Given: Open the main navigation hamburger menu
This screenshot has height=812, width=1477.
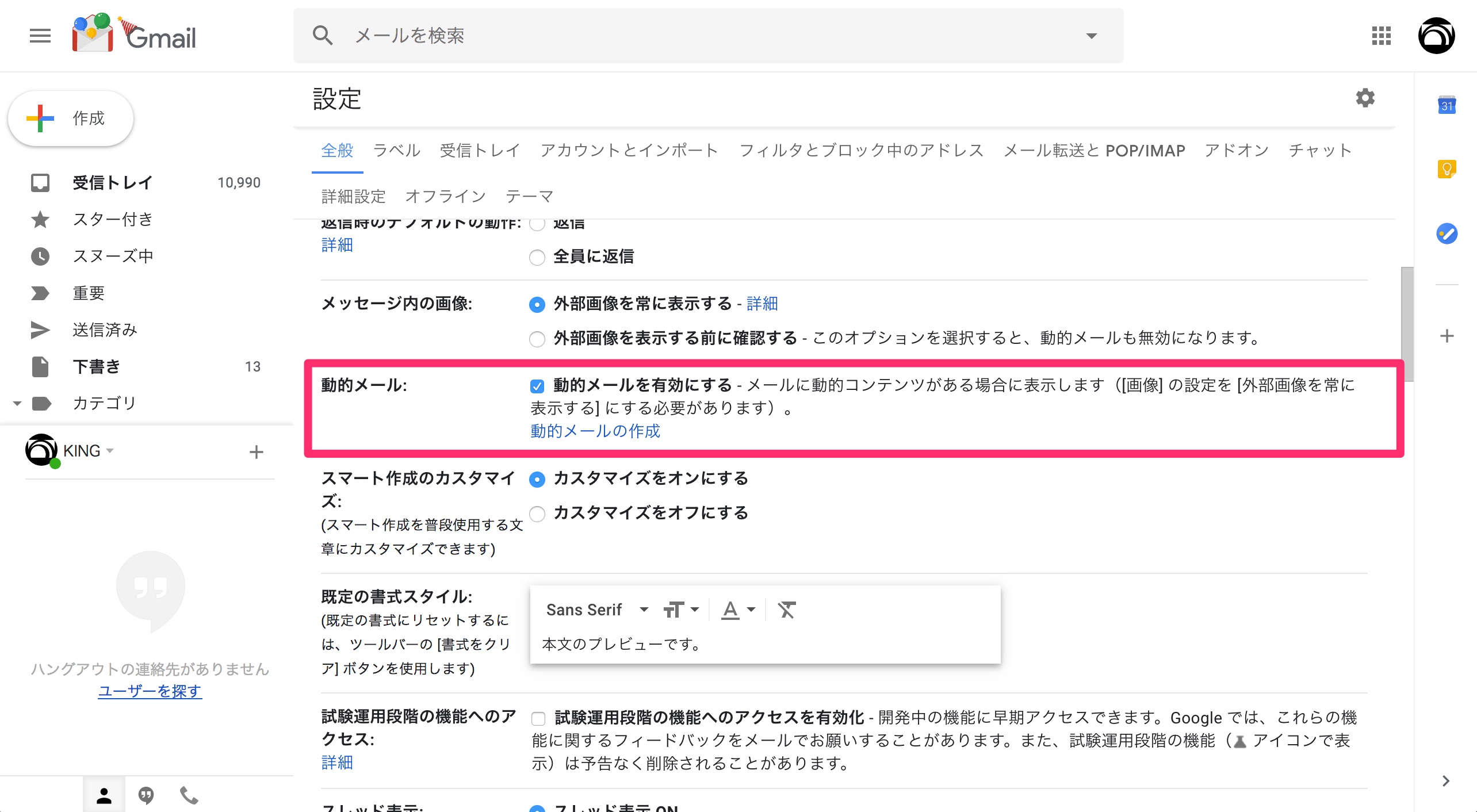Looking at the screenshot, I should (x=39, y=36).
